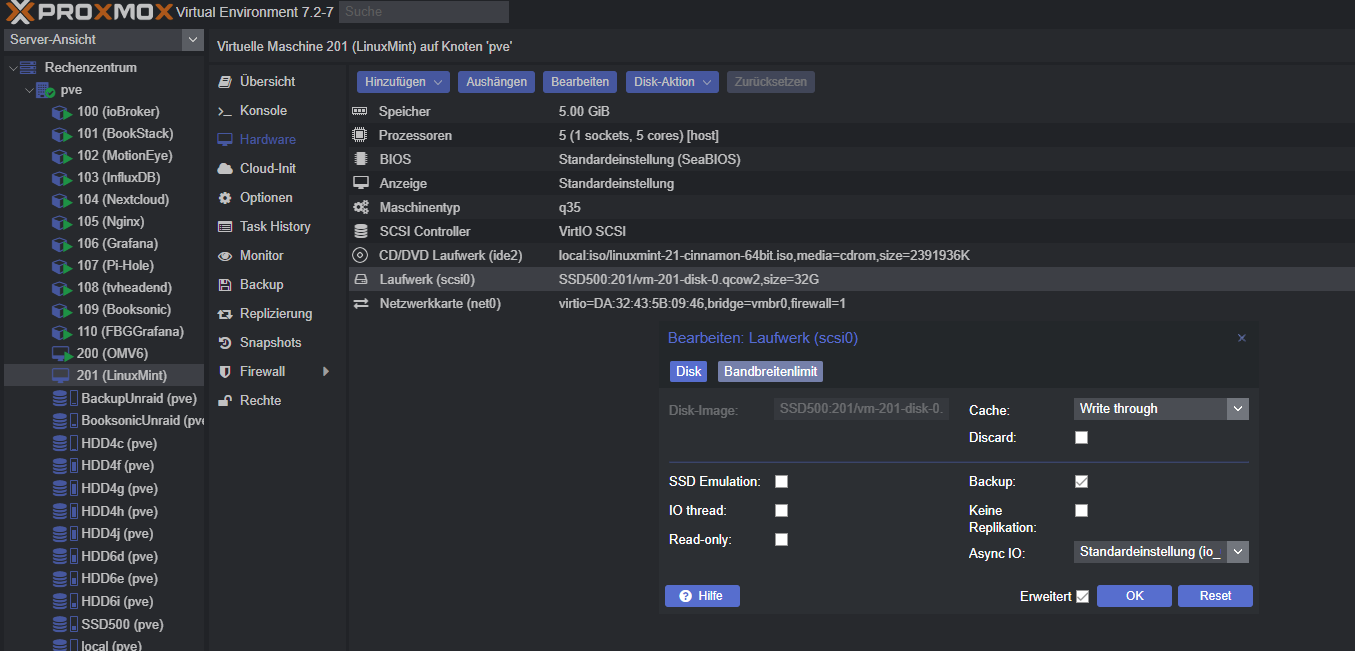The image size is (1355, 651).
Task: Select 201 (LinuxMint) in the tree
Action: [104, 376]
